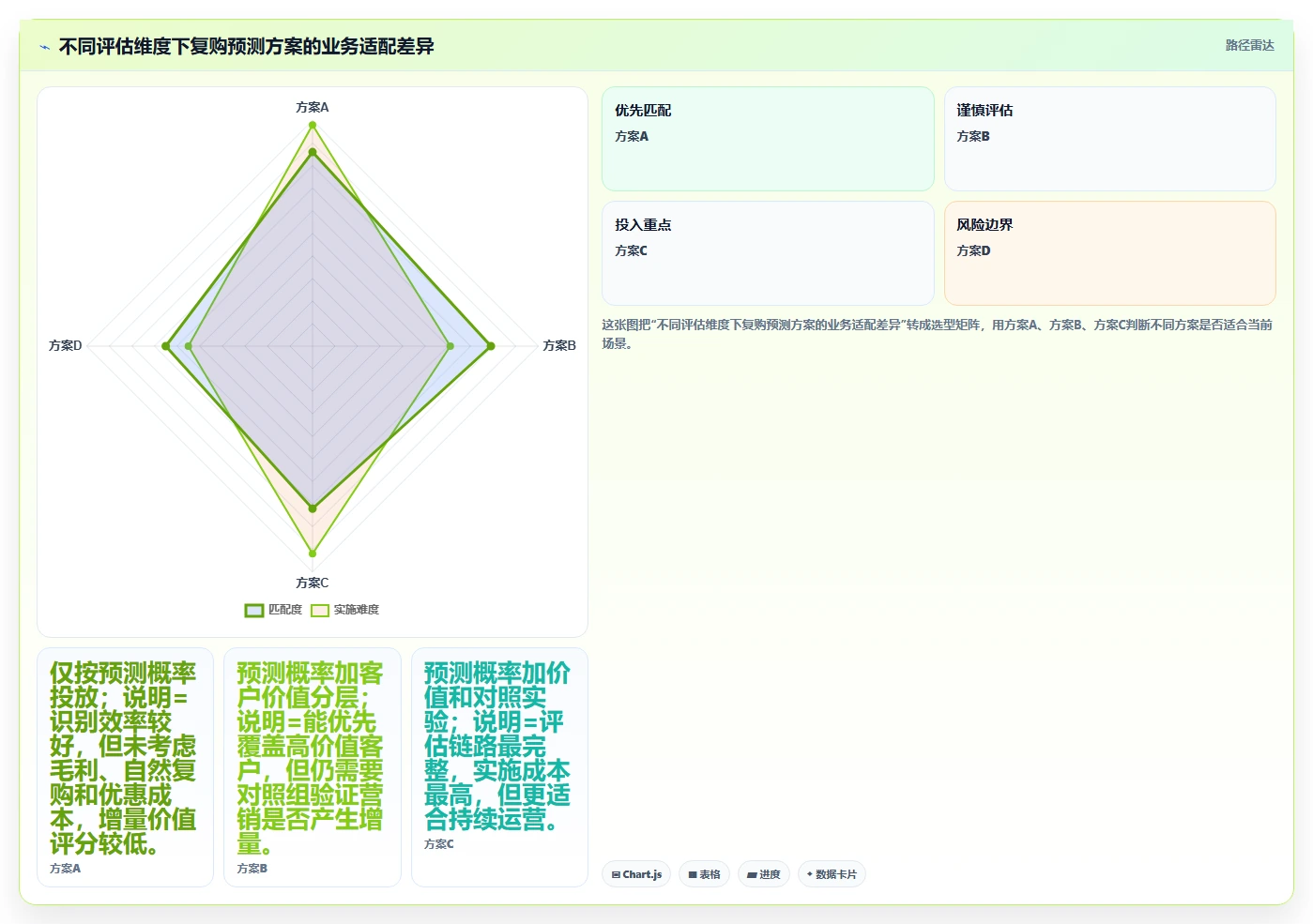Click the dark green 匹配度 point on the 方案B axis

click(x=491, y=346)
